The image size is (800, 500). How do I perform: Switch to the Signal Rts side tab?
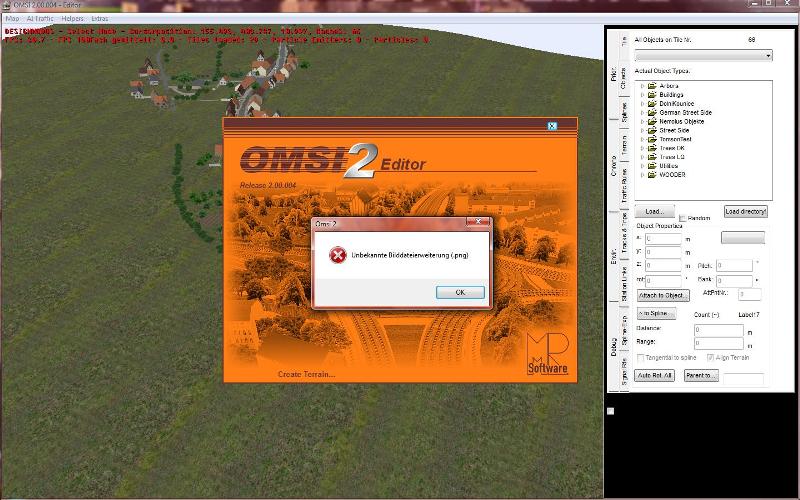click(x=624, y=371)
